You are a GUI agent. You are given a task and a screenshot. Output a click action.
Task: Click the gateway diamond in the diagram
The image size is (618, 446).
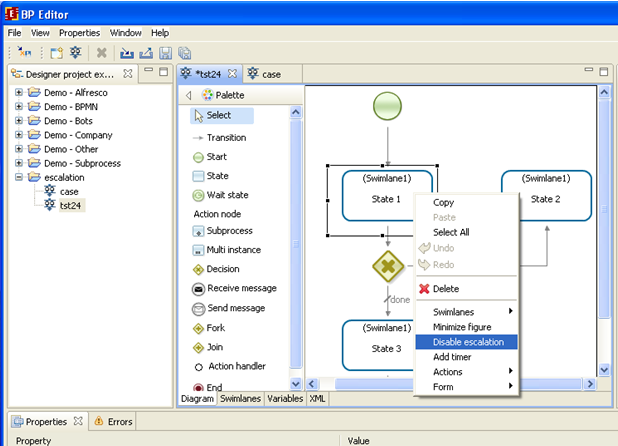[x=387, y=267]
